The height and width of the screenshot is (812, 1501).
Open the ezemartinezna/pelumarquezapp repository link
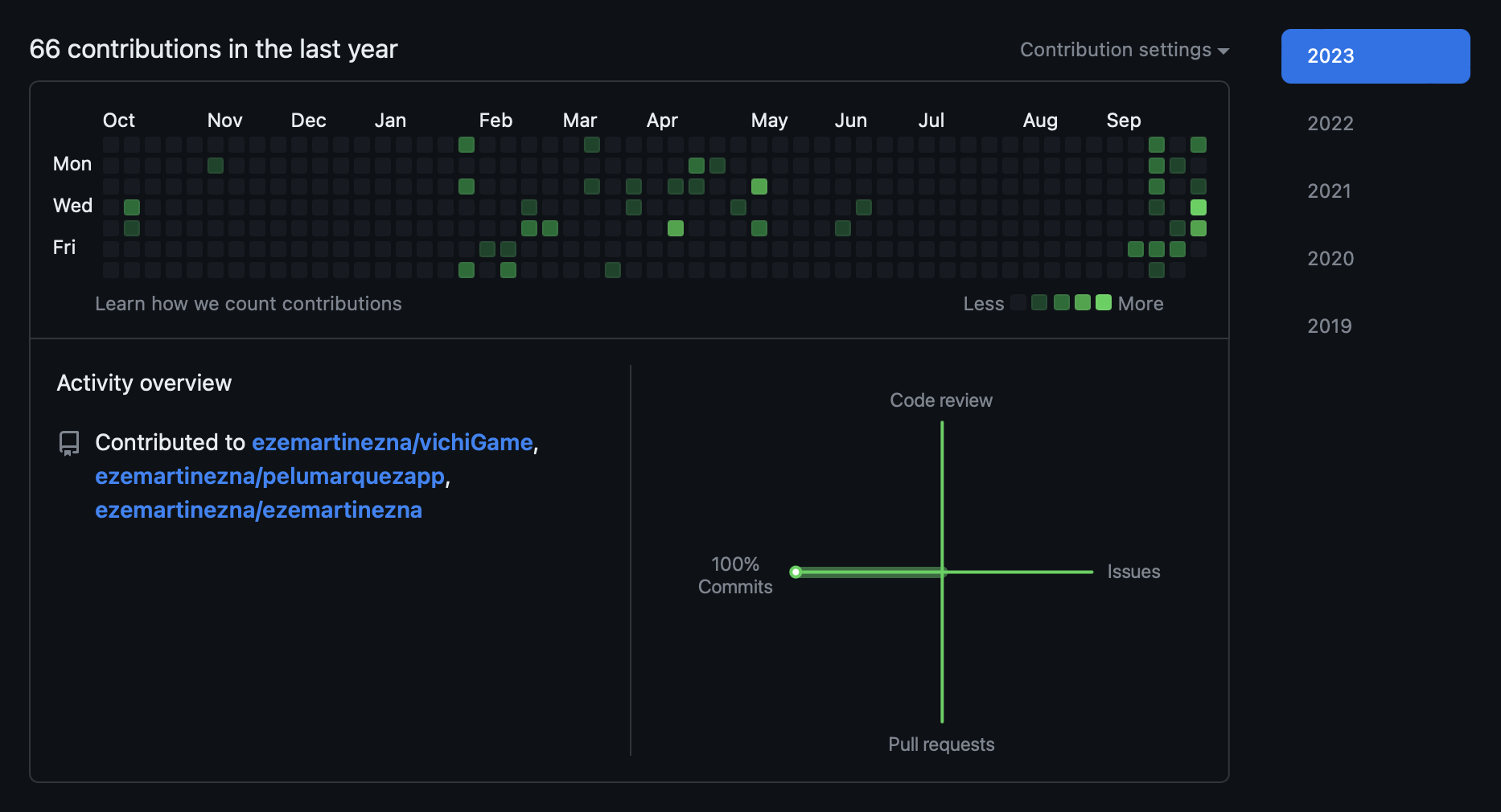(x=269, y=476)
